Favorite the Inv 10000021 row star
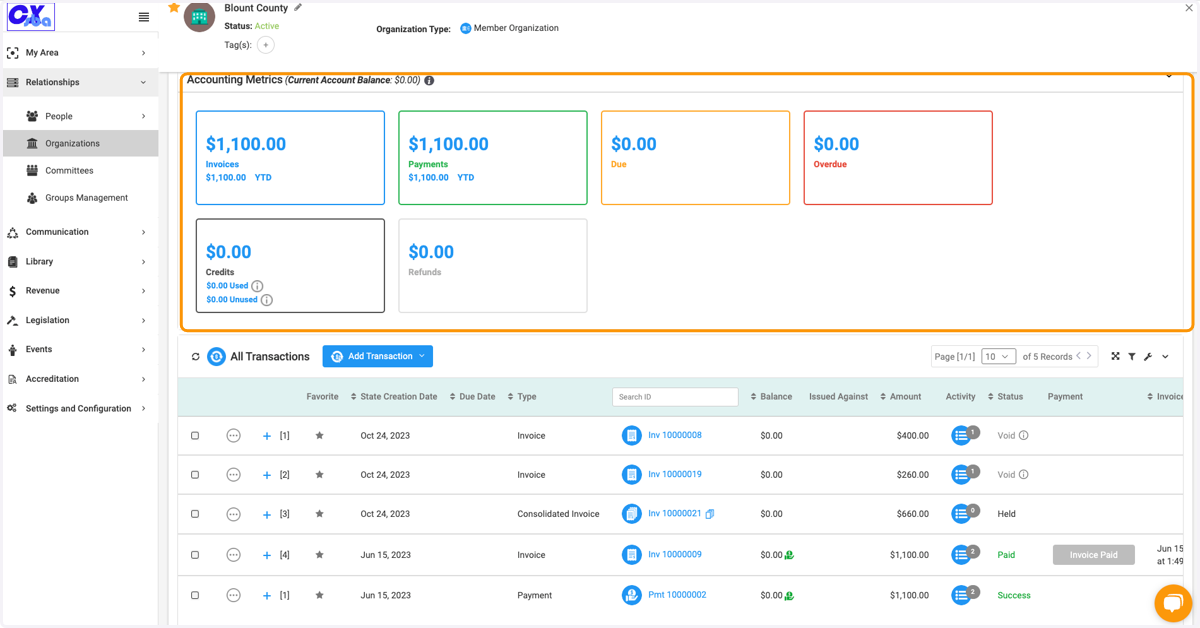 [x=319, y=514]
